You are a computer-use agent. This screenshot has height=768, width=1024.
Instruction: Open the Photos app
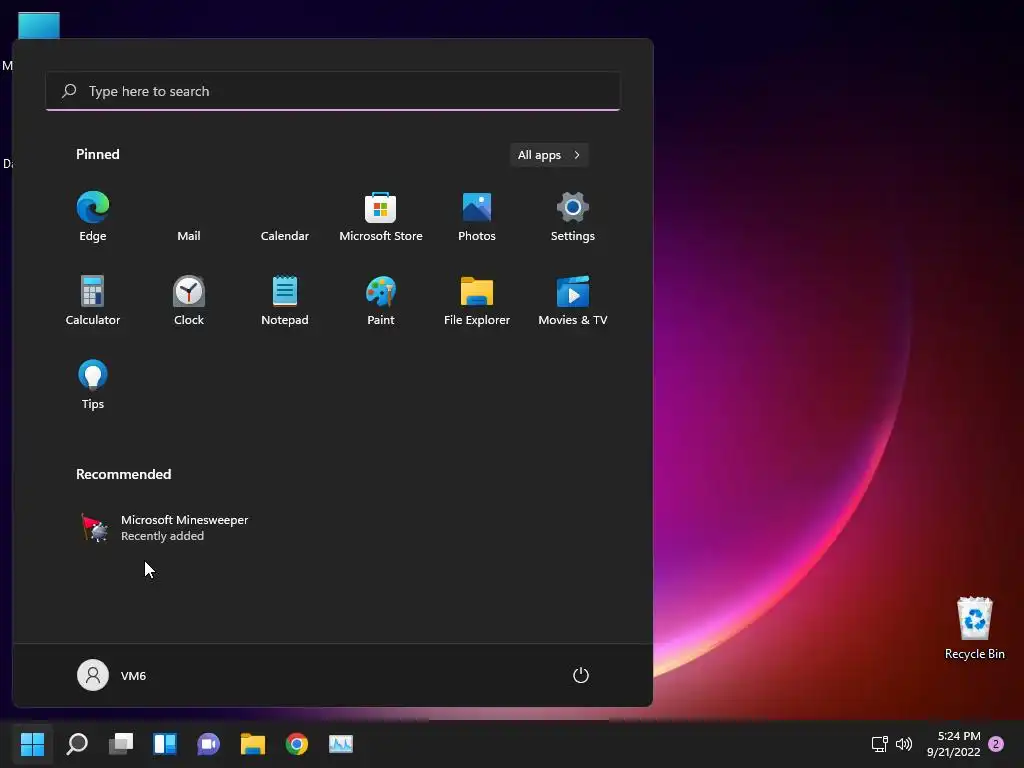click(x=477, y=217)
